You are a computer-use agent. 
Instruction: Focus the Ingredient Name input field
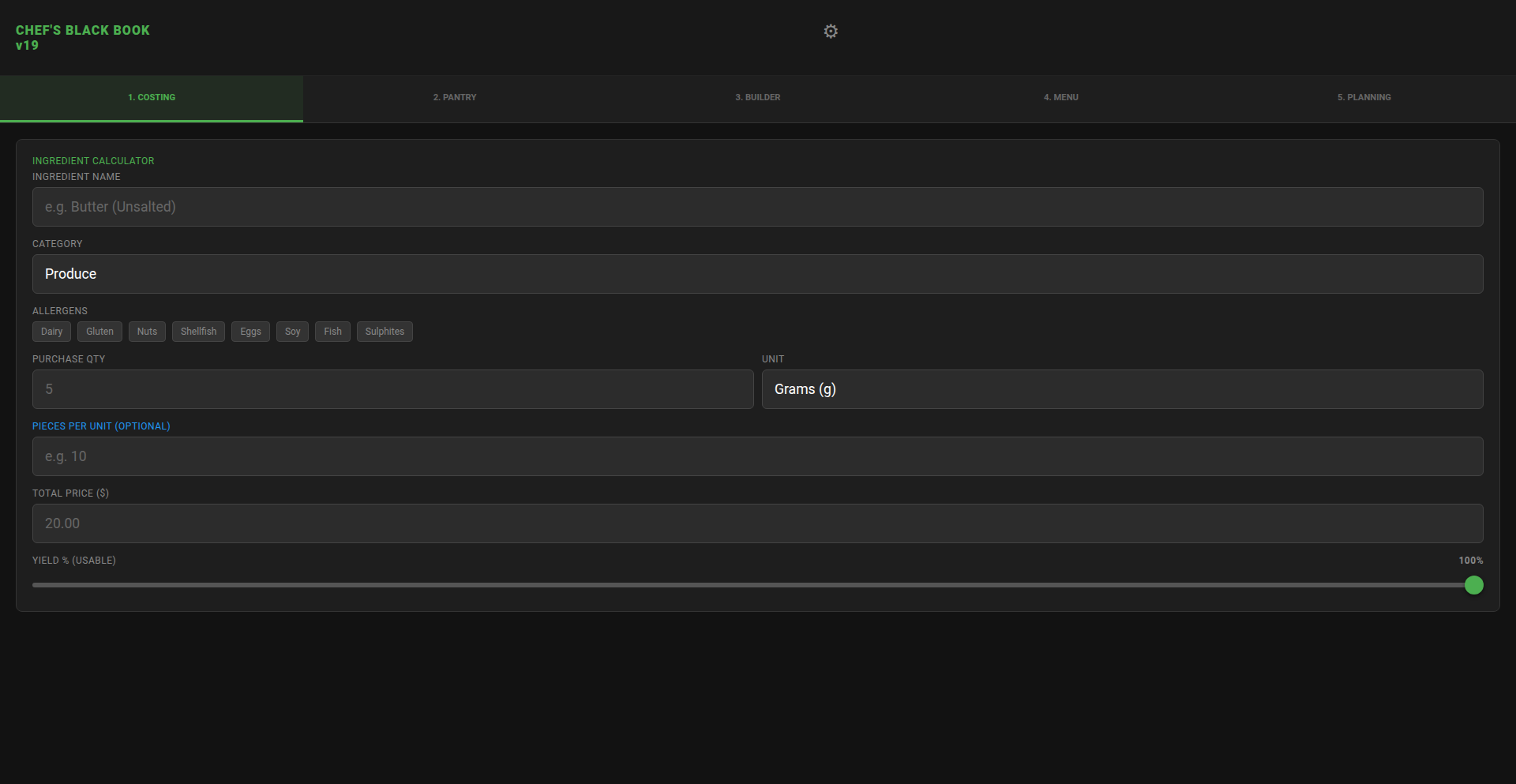[758, 207]
